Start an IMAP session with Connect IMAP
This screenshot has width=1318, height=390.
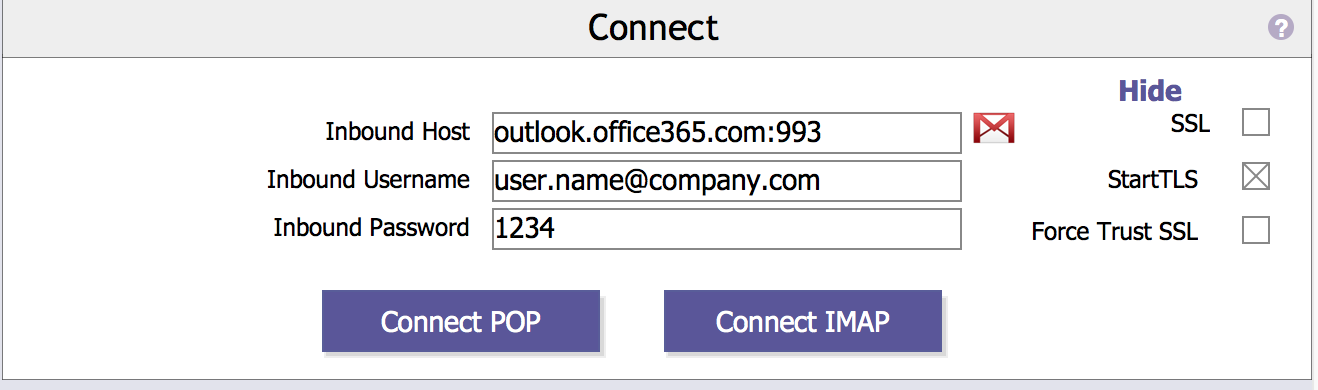point(803,322)
